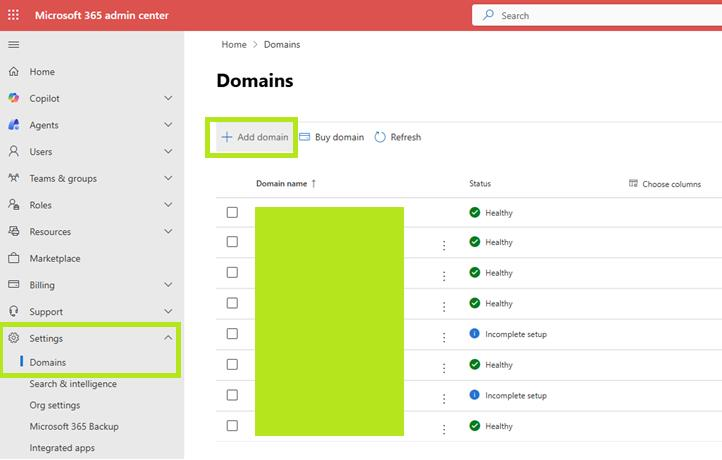Click the Roles icon in sidebar

[x=14, y=204]
